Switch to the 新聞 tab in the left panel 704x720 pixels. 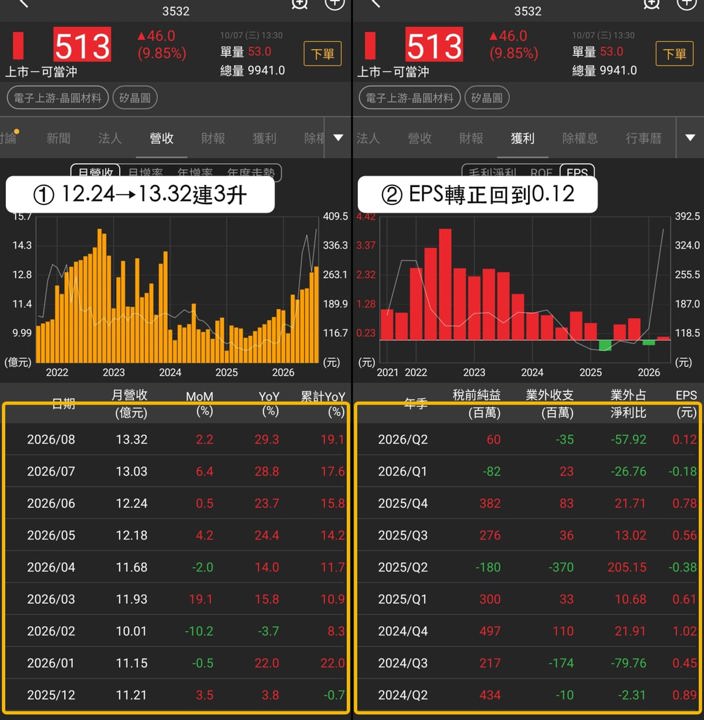click(x=58, y=138)
